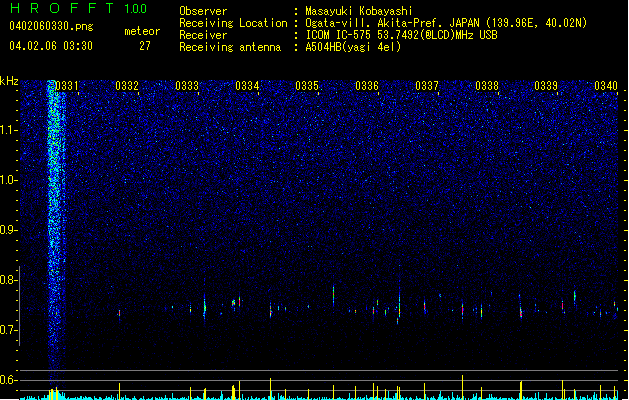The width and height of the screenshot is (629, 400).
Task: Click the meteor count label
Action: pos(142,31)
